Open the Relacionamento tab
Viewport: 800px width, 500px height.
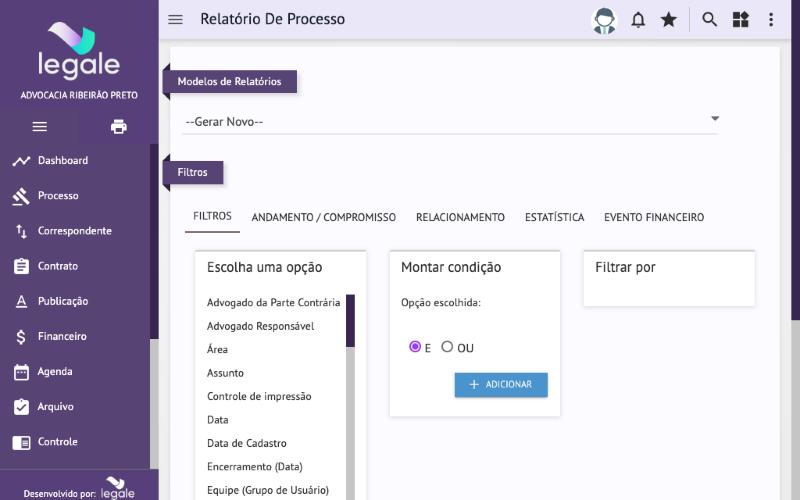460,217
